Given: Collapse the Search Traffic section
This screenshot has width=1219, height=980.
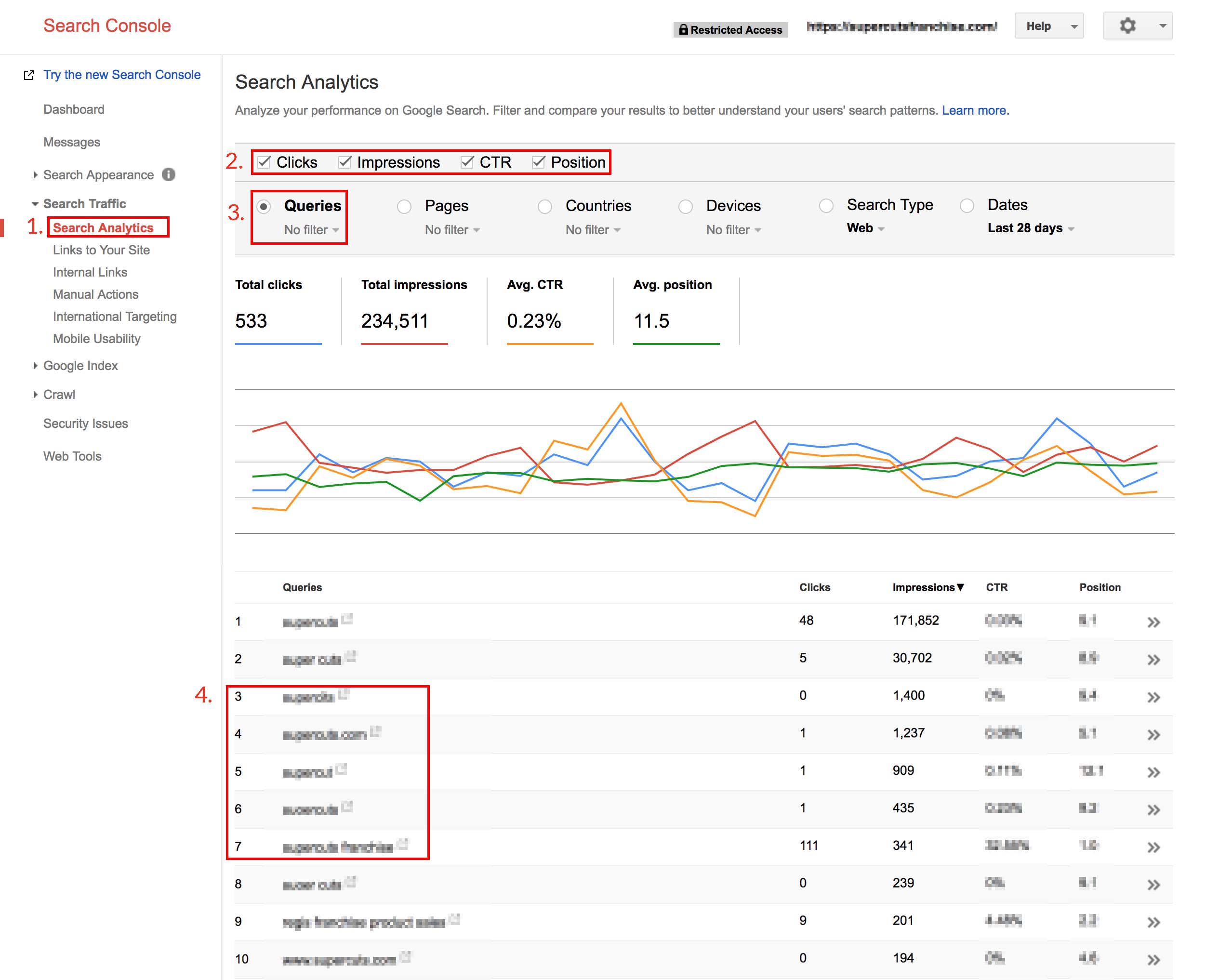Looking at the screenshot, I should 35,204.
